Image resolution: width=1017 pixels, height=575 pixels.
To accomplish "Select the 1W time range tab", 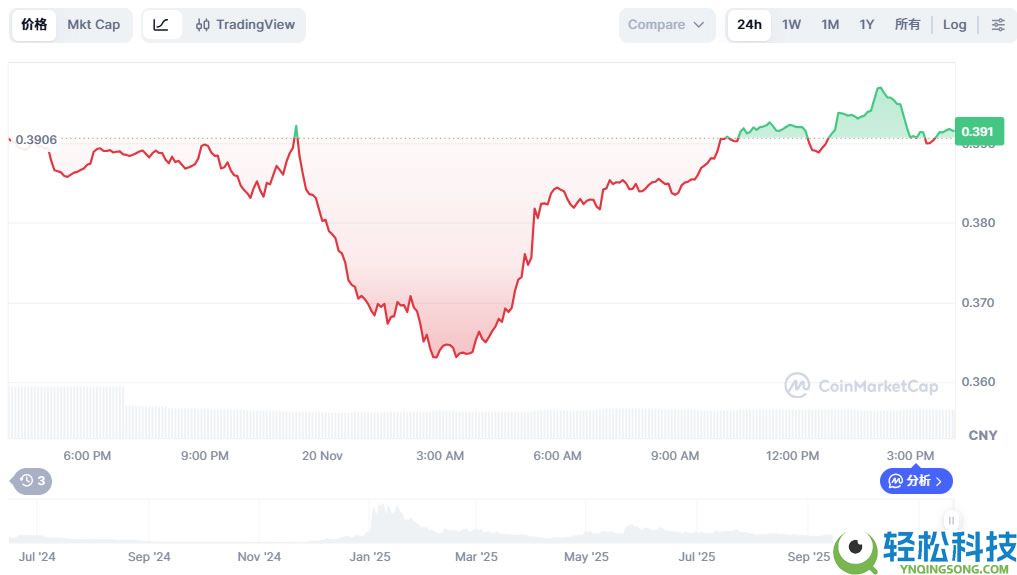I will pos(791,25).
